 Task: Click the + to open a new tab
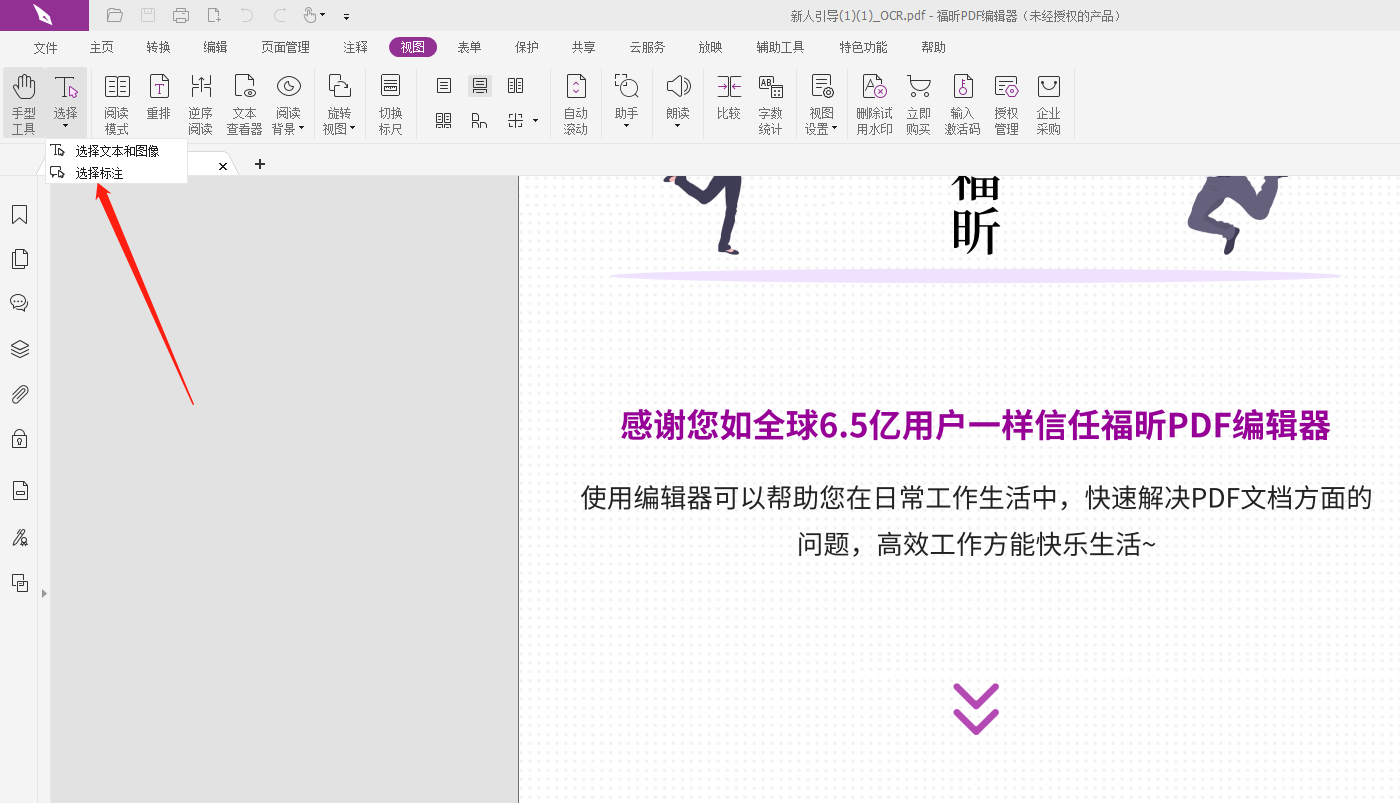[259, 164]
